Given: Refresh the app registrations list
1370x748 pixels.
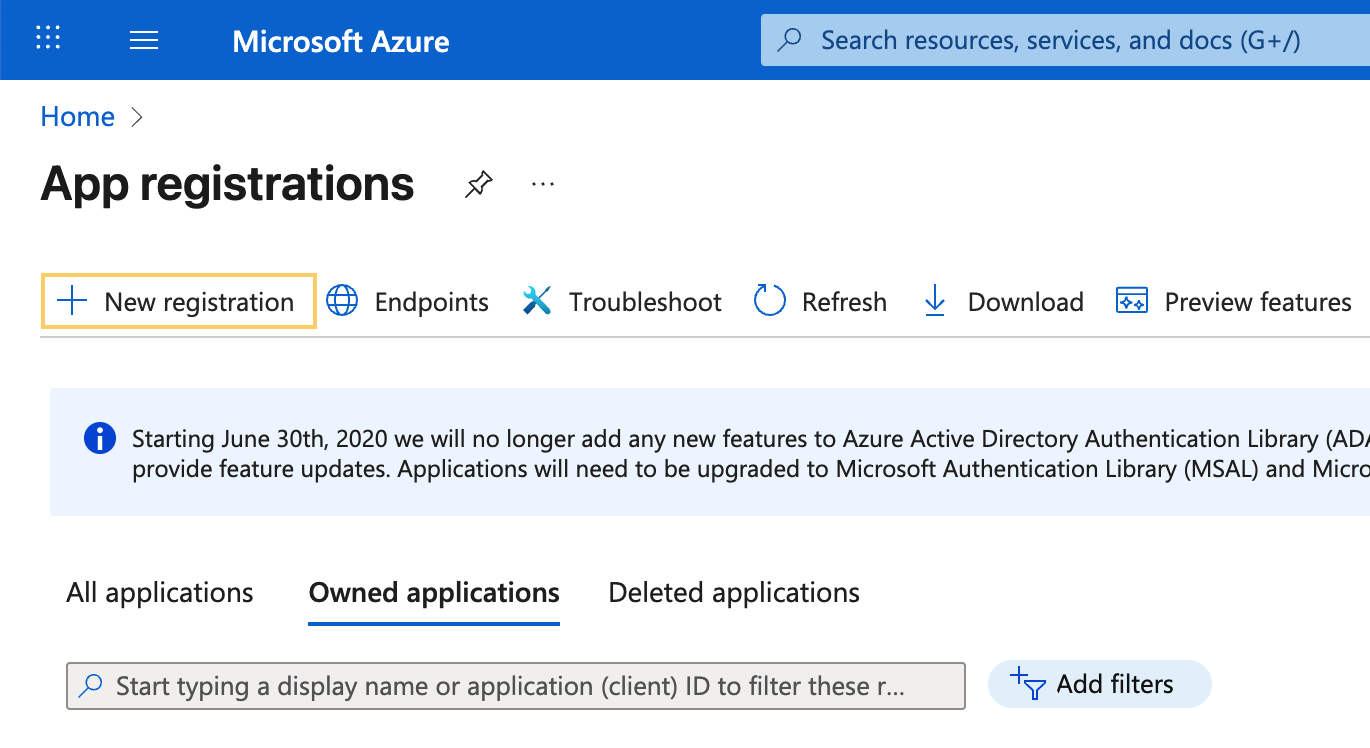Looking at the screenshot, I should (x=820, y=301).
